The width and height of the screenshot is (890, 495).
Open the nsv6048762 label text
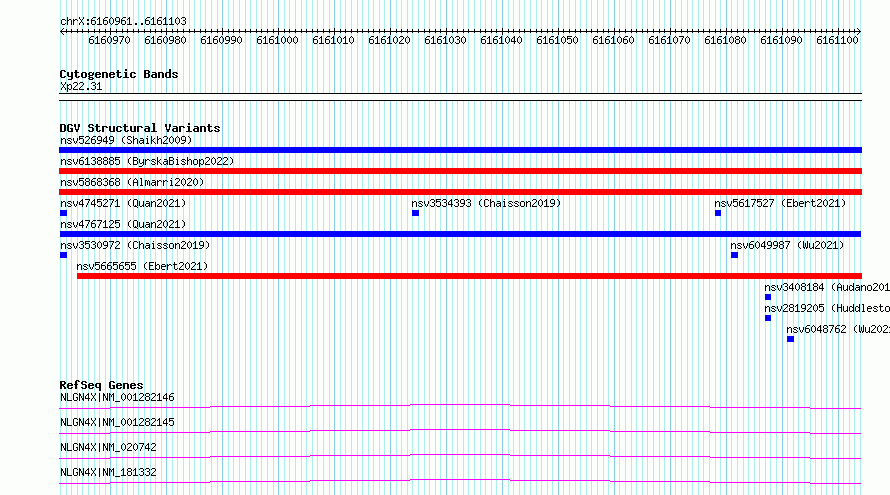coord(838,329)
